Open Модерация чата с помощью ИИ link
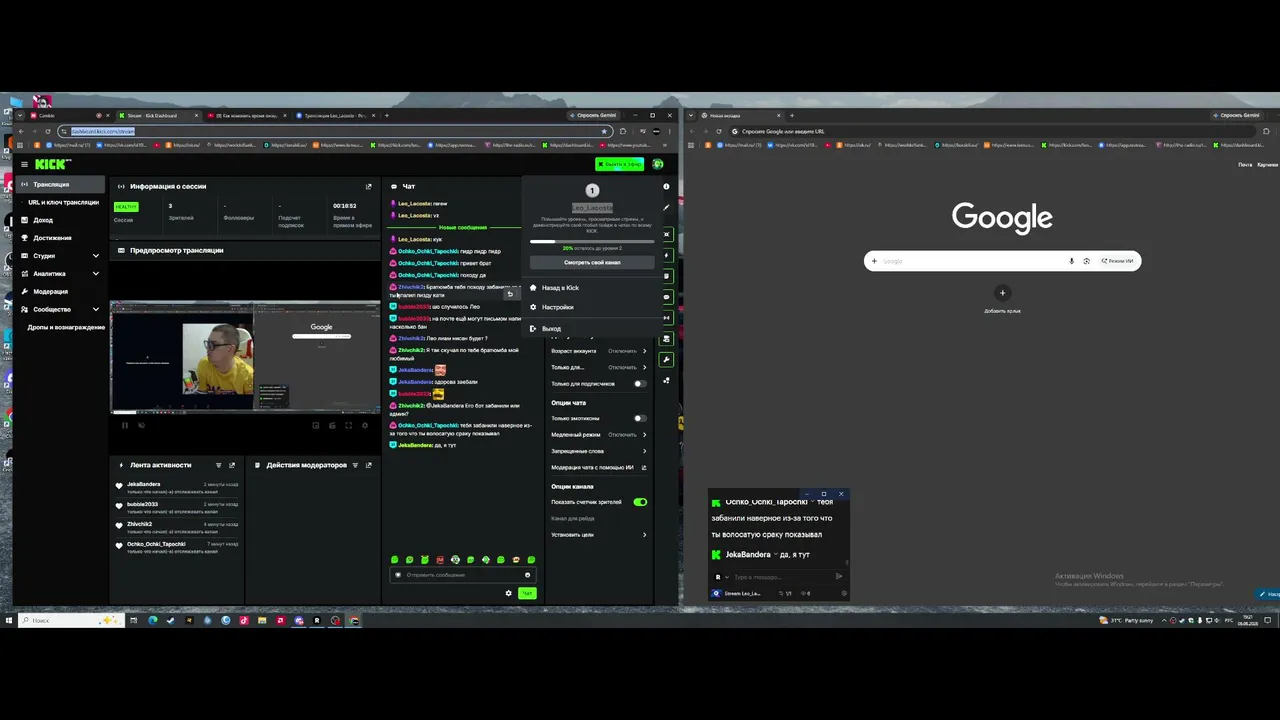This screenshot has height=720, width=1280. 598,467
